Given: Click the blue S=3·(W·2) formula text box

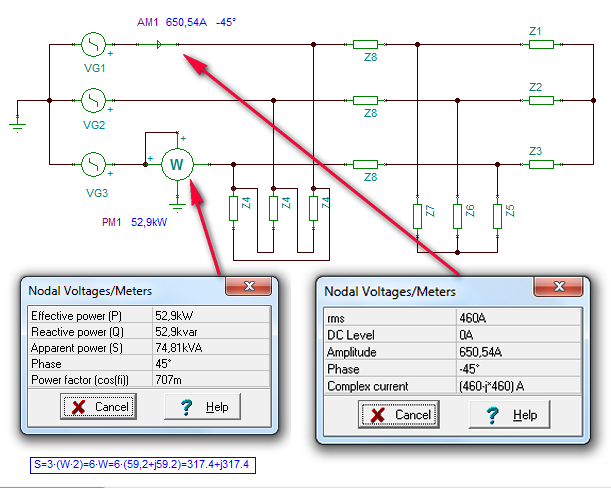Looking at the screenshot, I should point(141,464).
